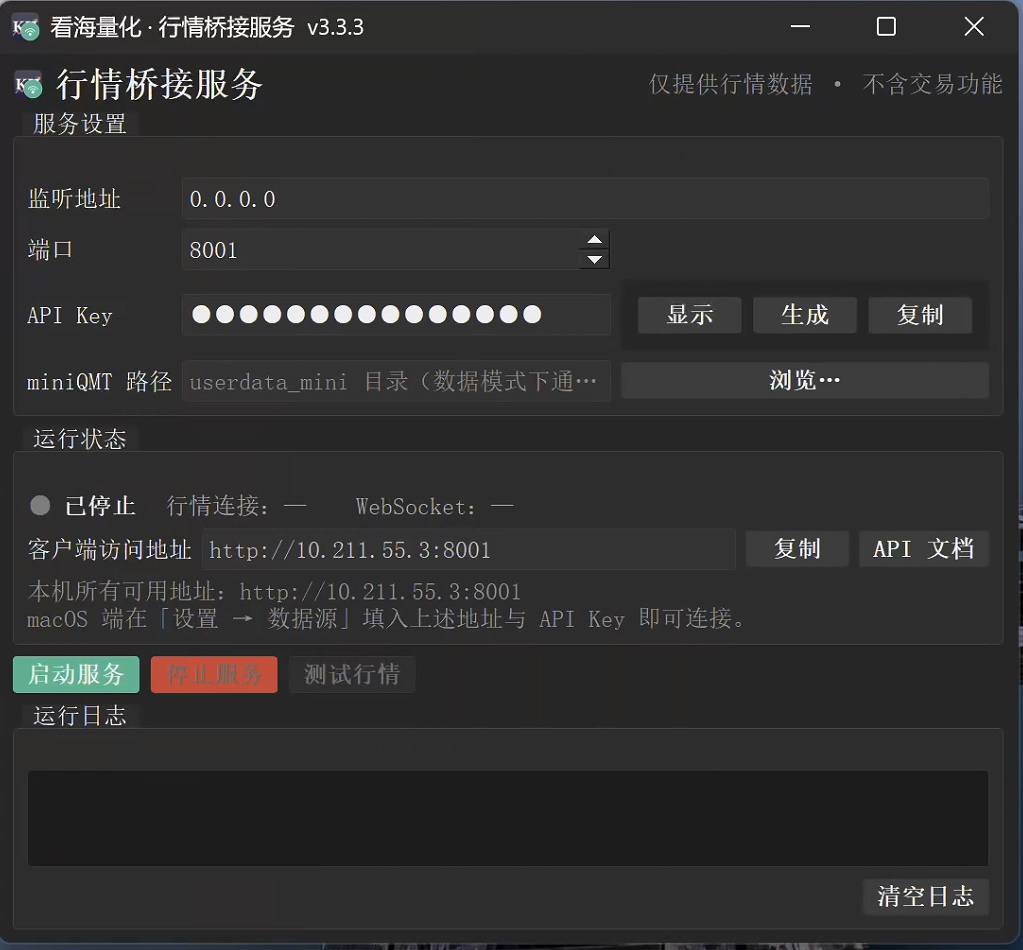The image size is (1023, 950).
Task: Click the 行情连接 status text
Action: (236, 506)
